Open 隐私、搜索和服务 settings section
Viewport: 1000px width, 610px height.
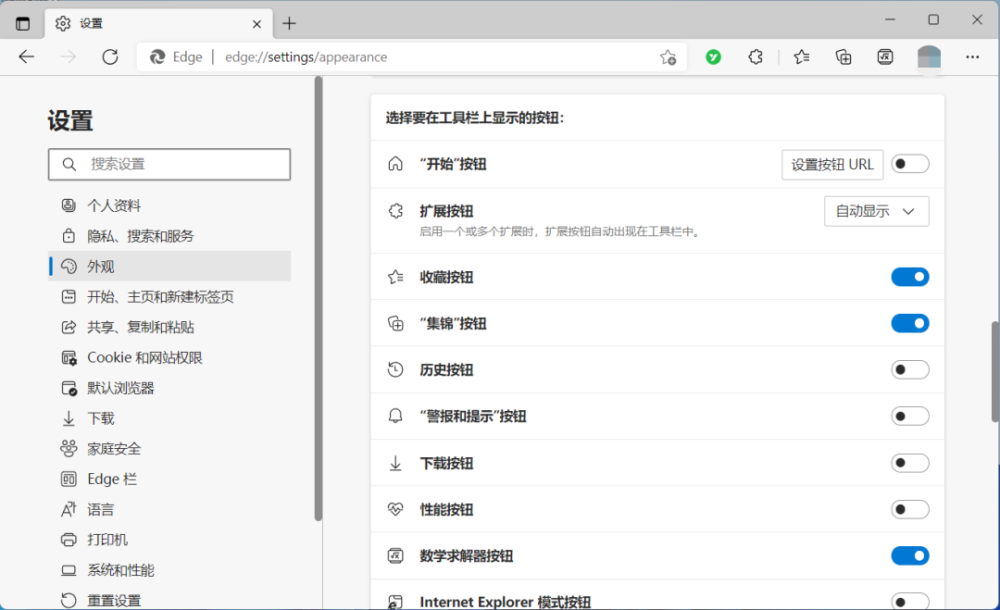coord(170,236)
